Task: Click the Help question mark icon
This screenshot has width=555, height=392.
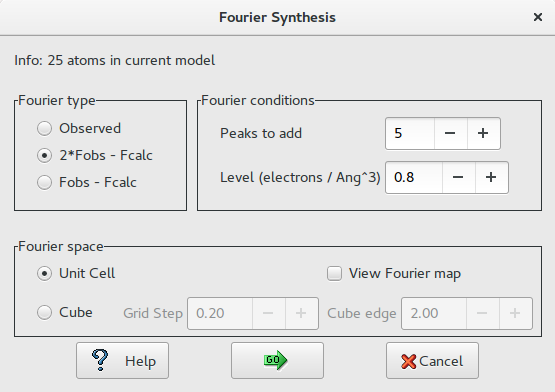Action: pos(100,360)
